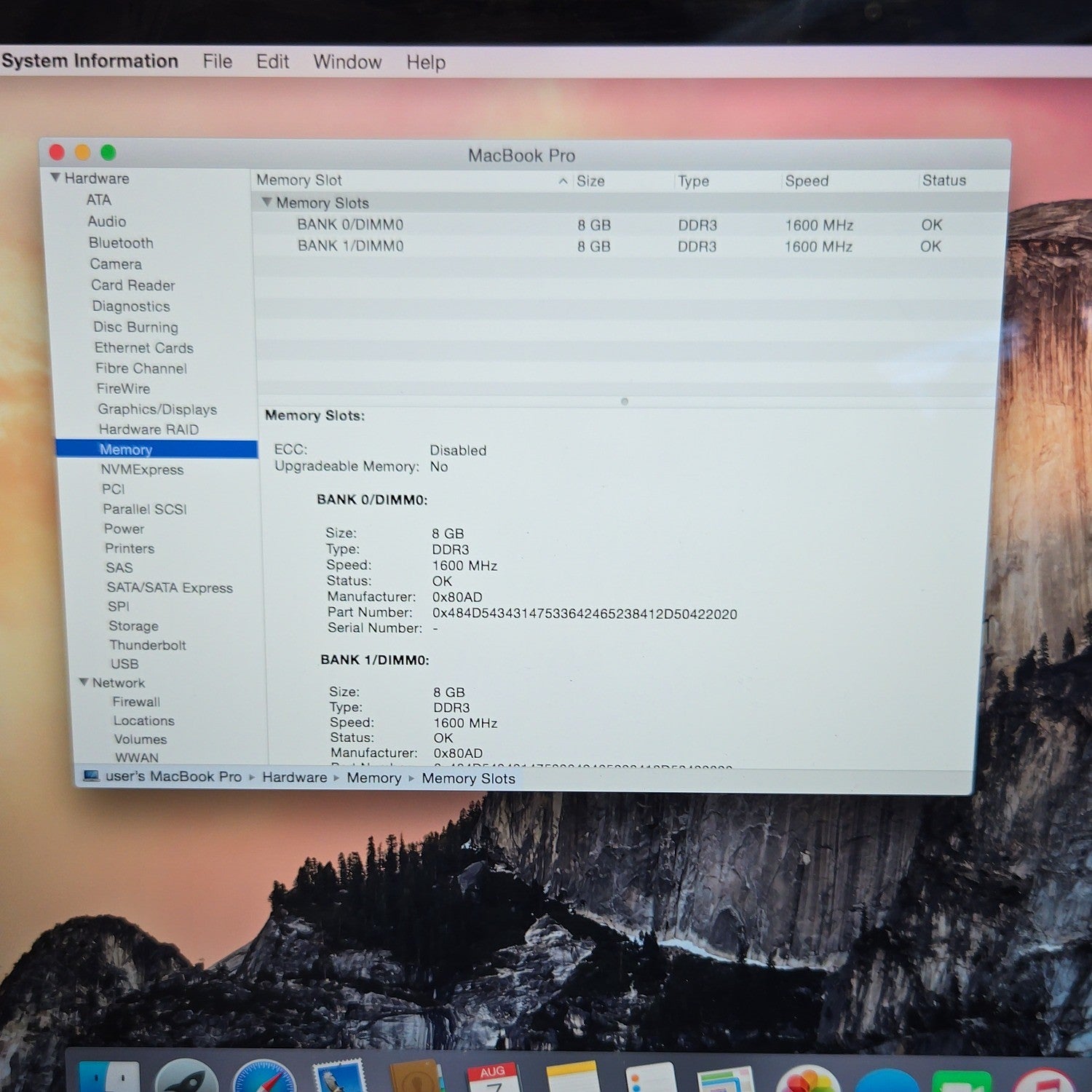1092x1092 pixels.
Task: Select Parallel SCSI in the sidebar
Action: tap(145, 509)
